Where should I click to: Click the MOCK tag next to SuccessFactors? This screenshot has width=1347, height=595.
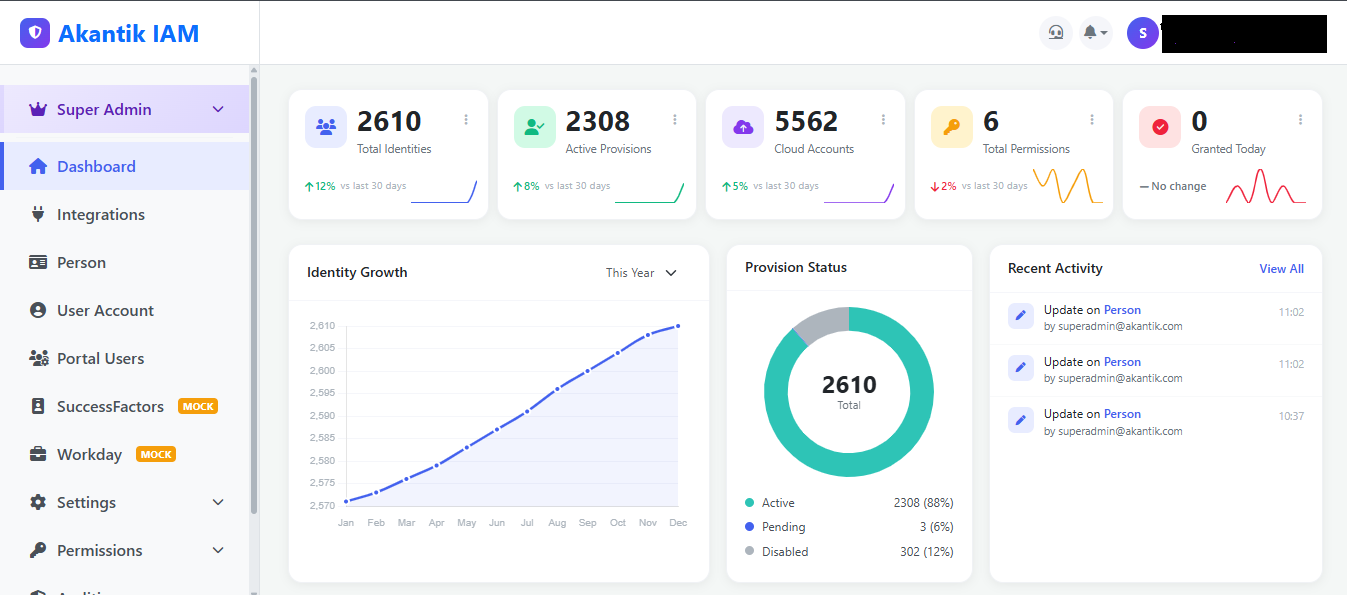tap(198, 406)
